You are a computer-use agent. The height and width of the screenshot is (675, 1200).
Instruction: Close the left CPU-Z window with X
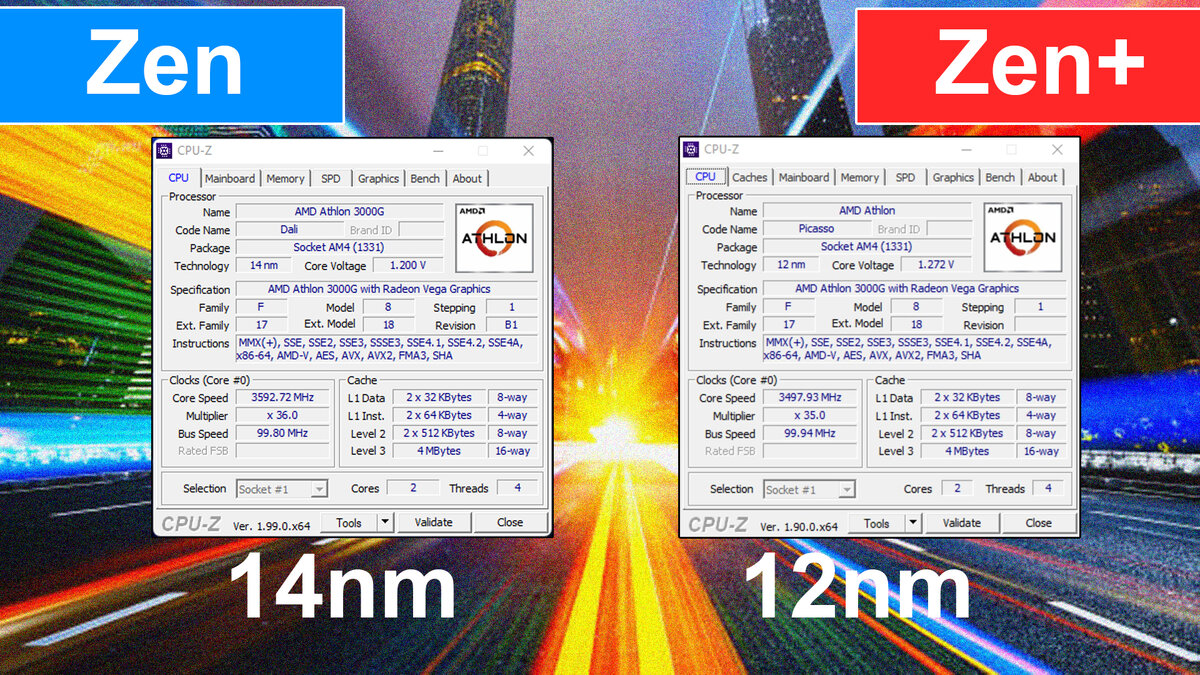tap(529, 151)
